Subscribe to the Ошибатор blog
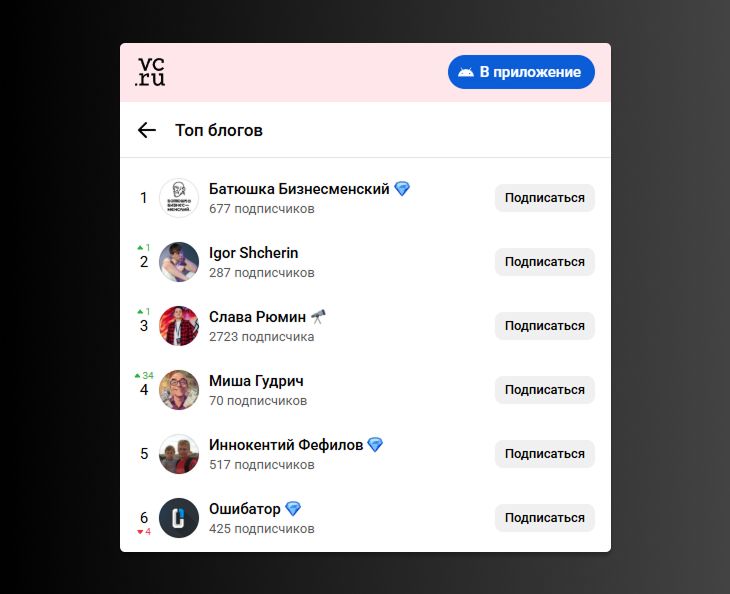The height and width of the screenshot is (594, 730). click(544, 518)
